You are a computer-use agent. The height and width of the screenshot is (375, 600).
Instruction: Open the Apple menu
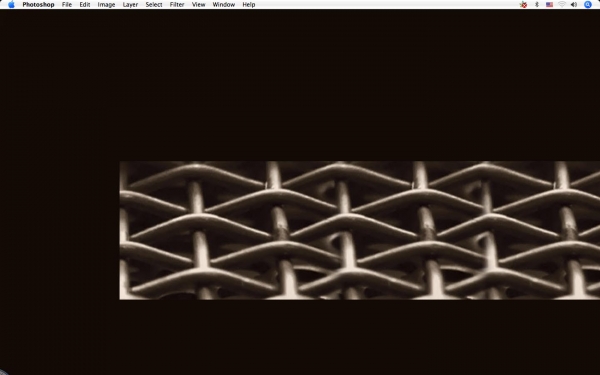point(11,5)
